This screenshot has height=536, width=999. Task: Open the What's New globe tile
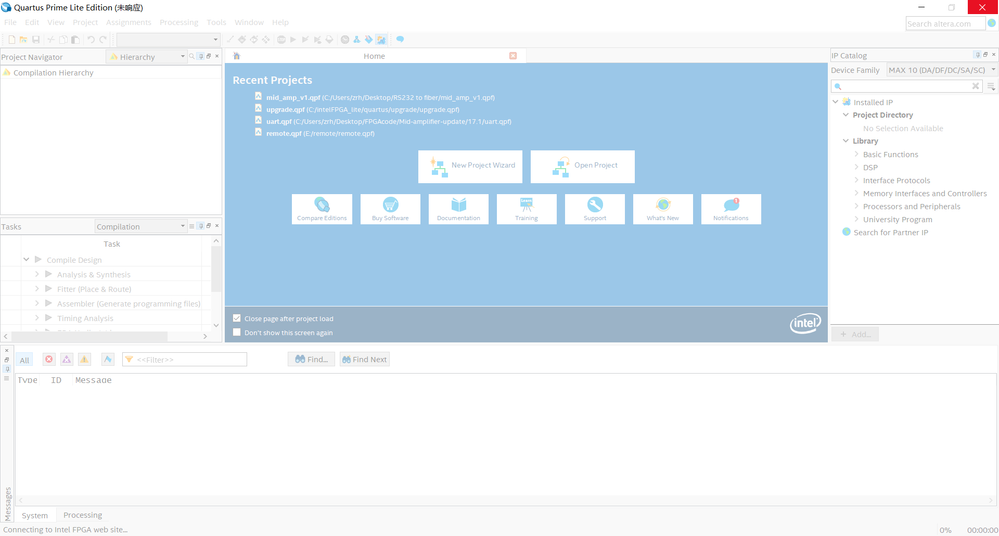[663, 209]
